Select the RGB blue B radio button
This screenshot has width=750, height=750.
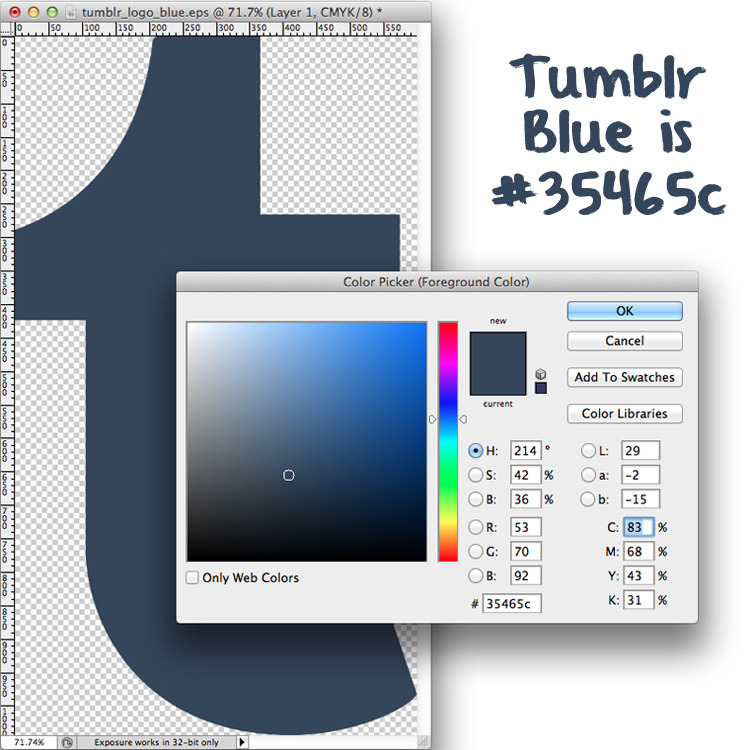(x=475, y=575)
